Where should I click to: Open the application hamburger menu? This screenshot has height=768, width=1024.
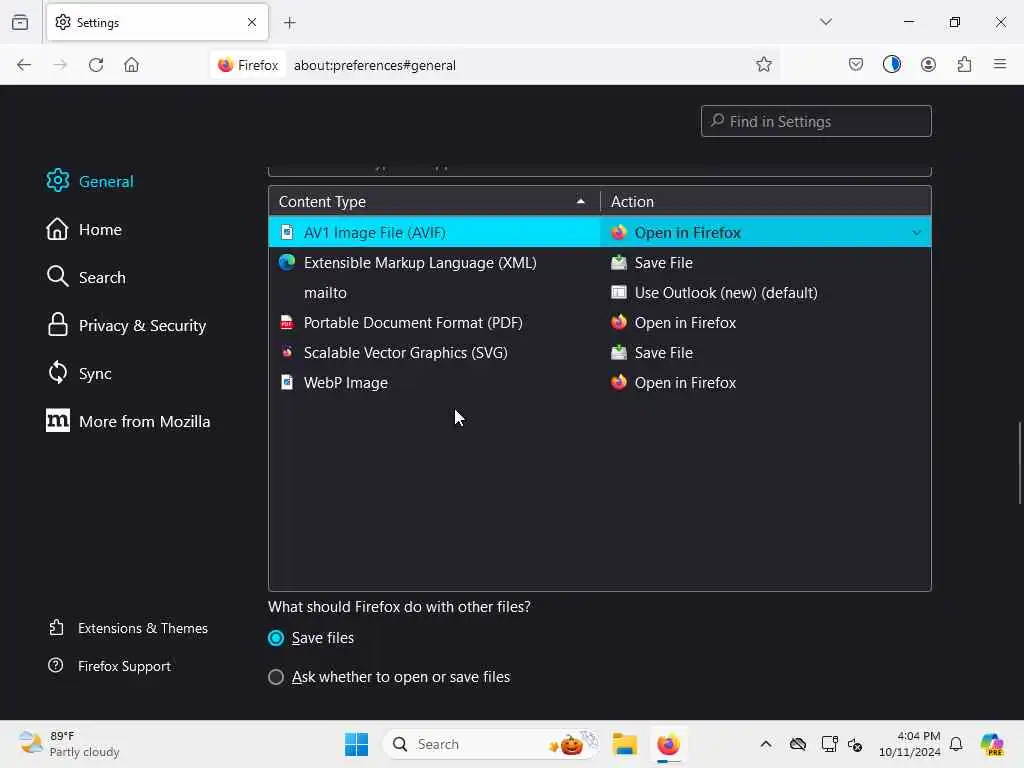pyautogui.click(x=1000, y=64)
